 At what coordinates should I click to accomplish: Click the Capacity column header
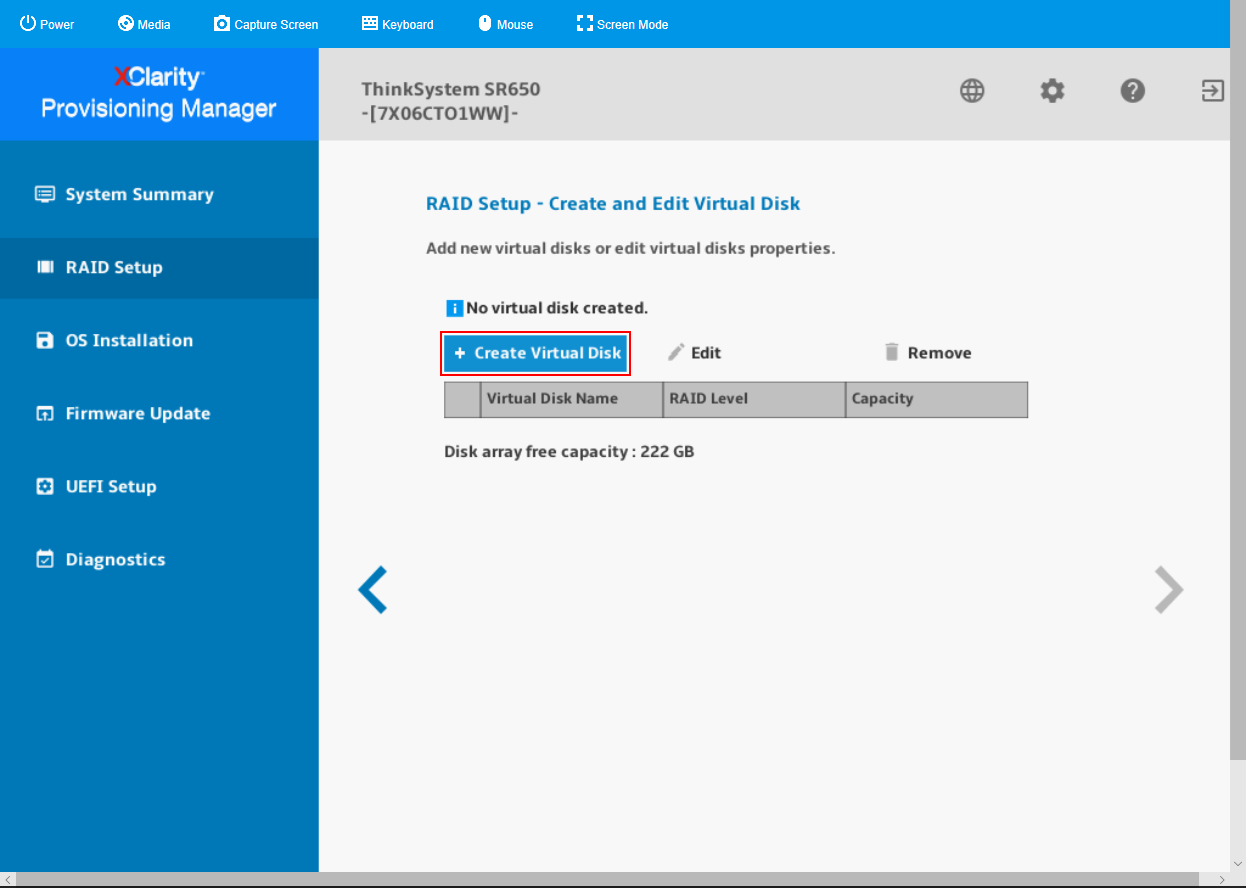click(x=936, y=399)
